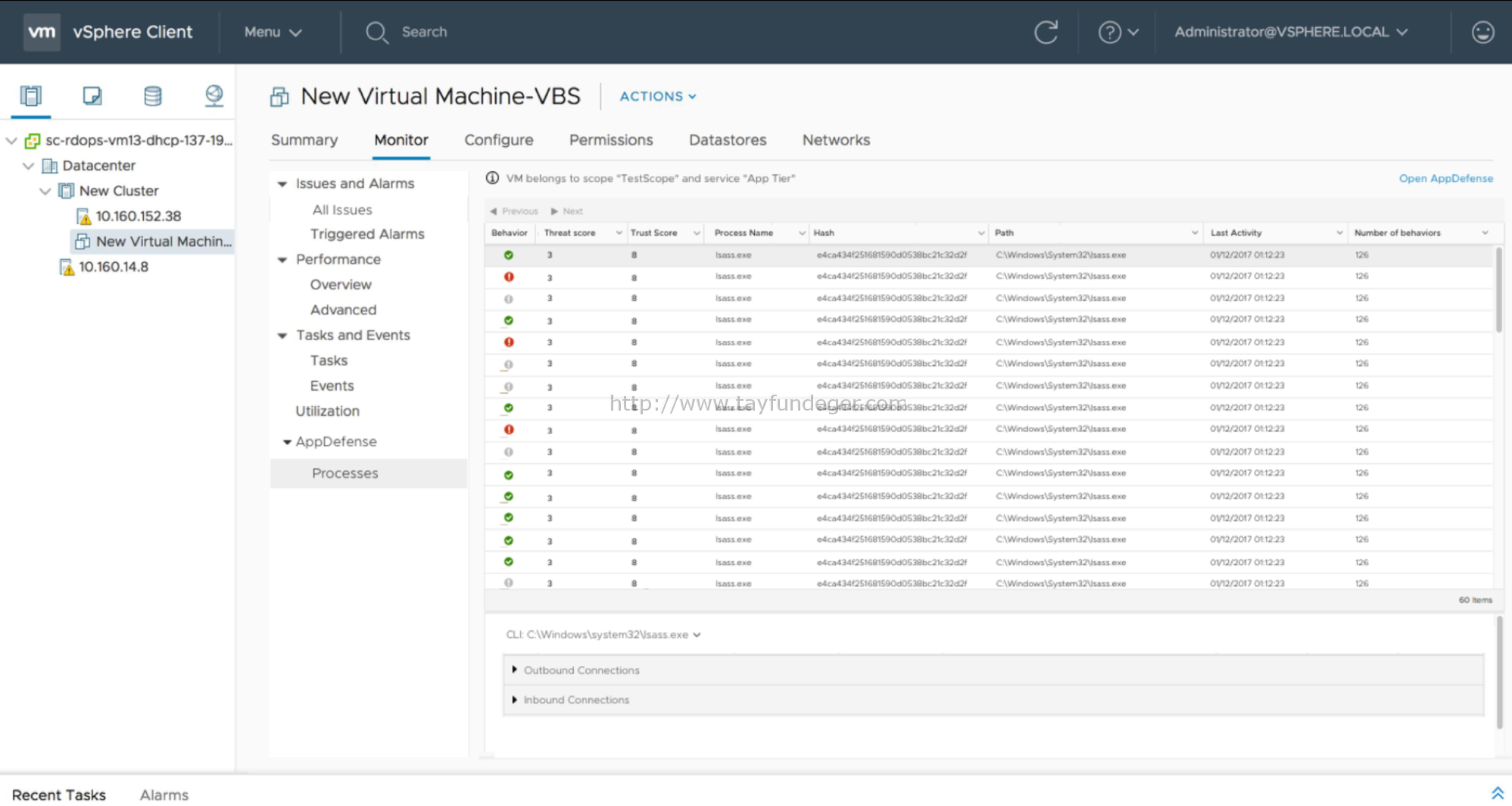Open the Permissions tab
The height and width of the screenshot is (806, 1512).
(611, 140)
